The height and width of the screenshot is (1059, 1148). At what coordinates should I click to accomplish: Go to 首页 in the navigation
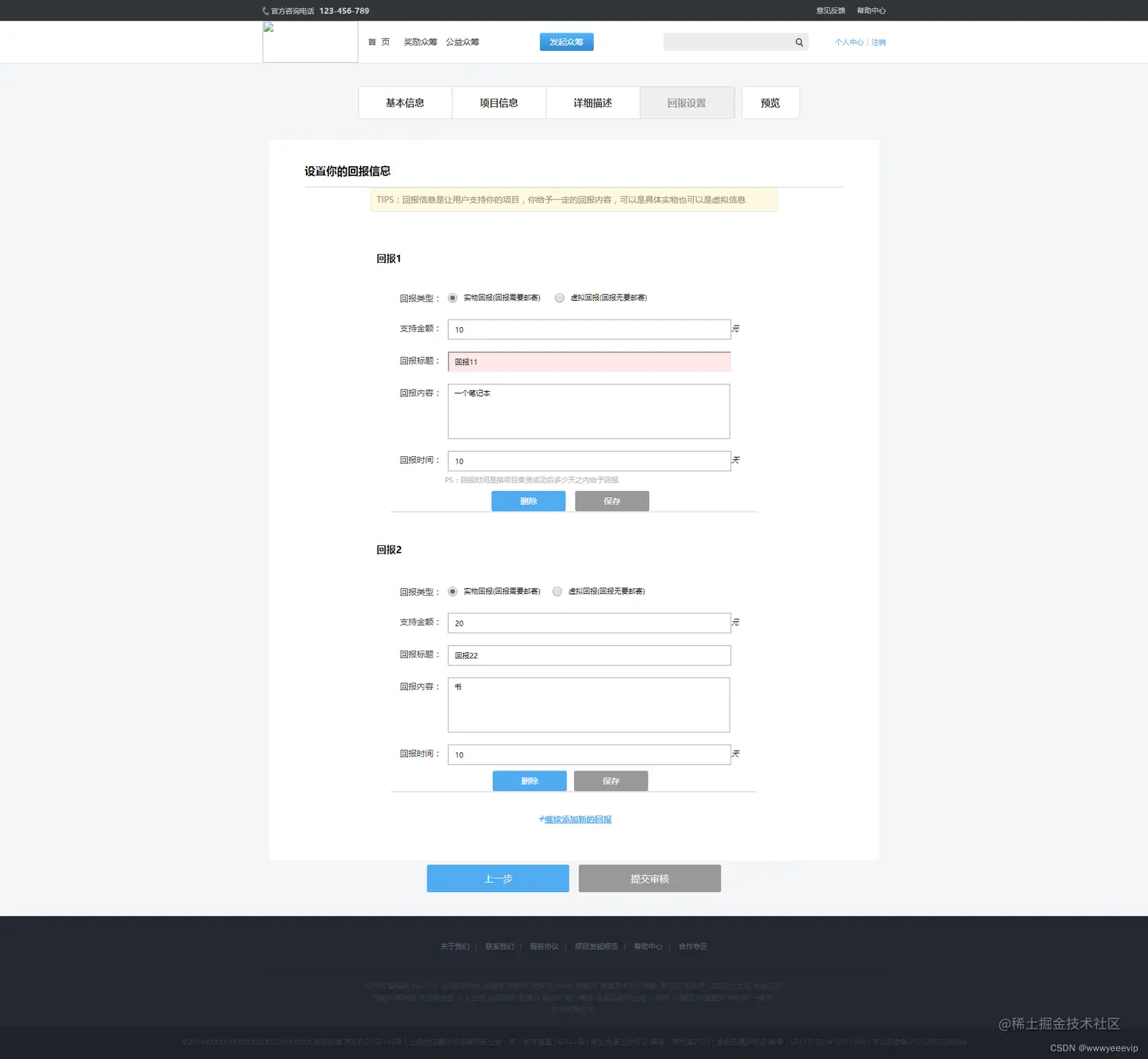[379, 42]
